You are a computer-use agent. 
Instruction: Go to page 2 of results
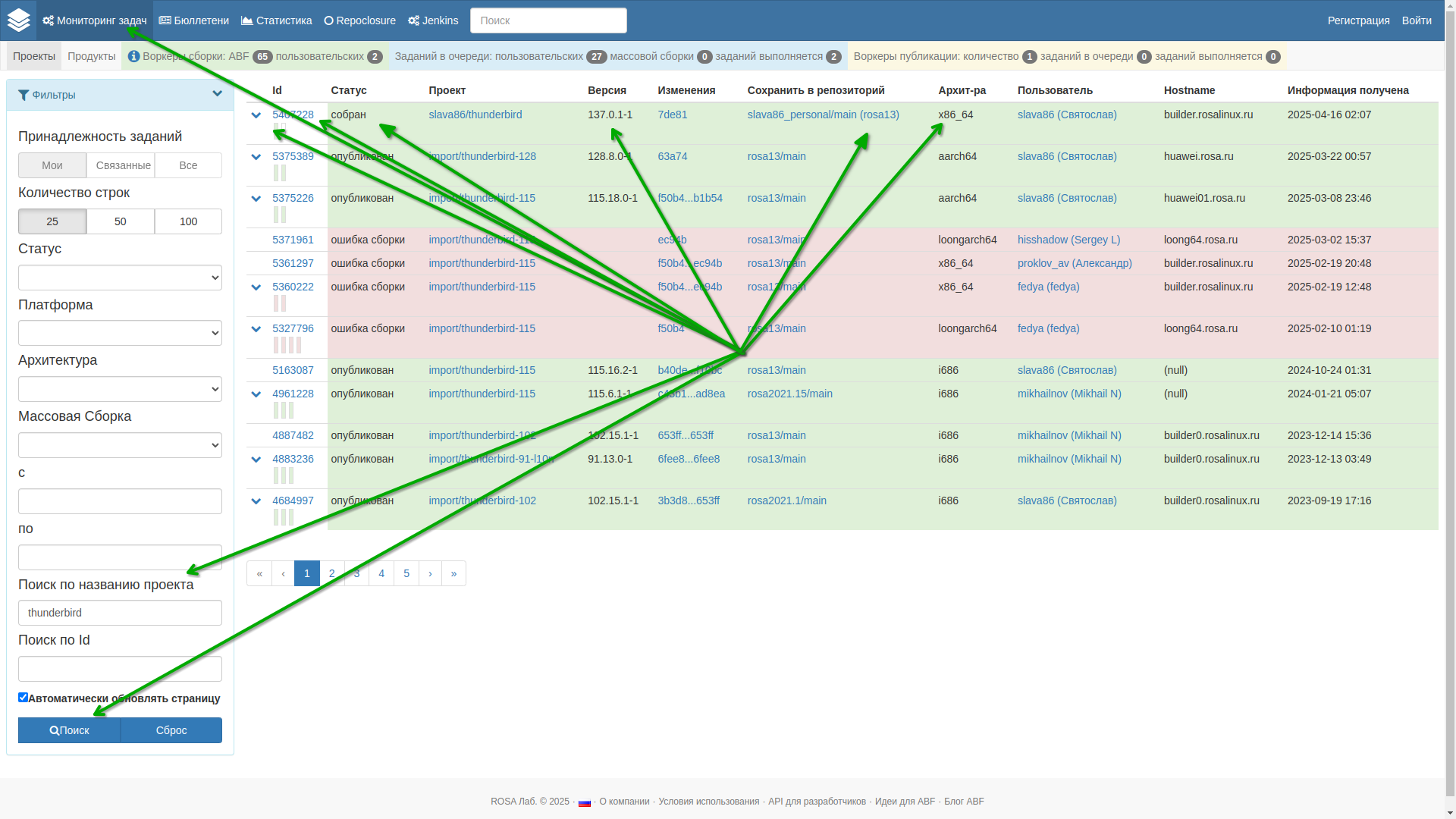pos(332,573)
